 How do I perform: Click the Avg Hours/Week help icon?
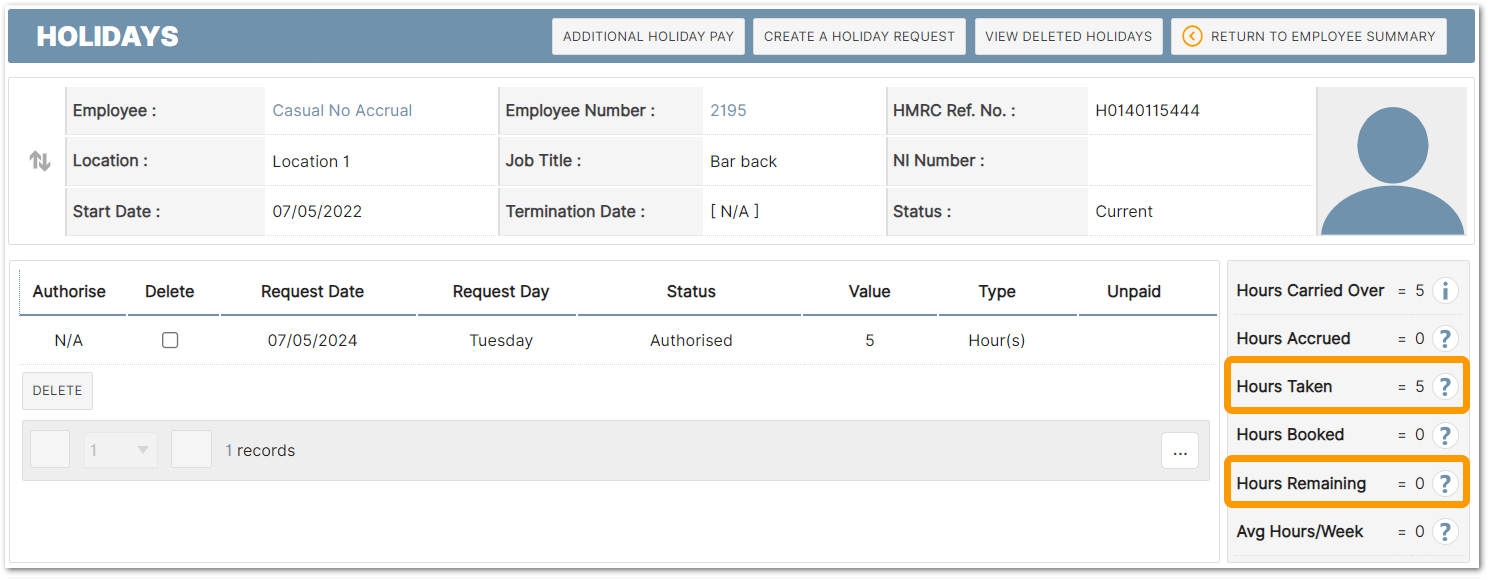coord(1445,532)
